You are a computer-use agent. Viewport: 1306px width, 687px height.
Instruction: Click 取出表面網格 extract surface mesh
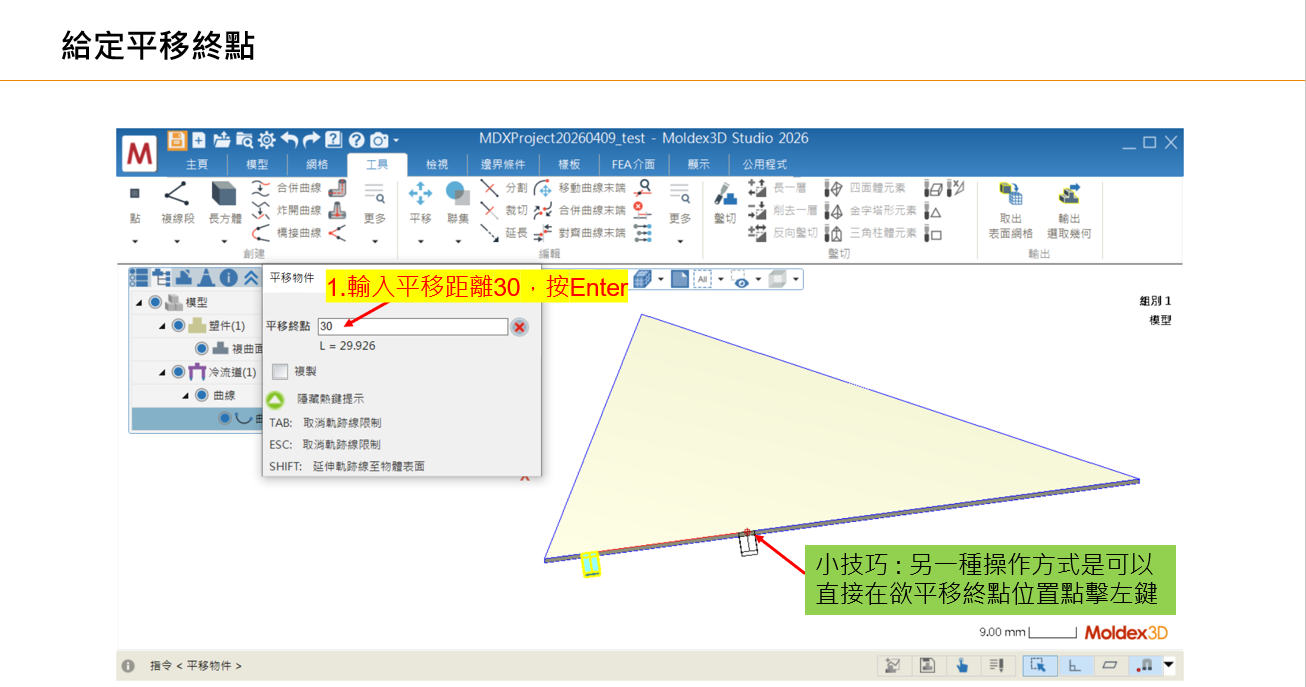(x=1011, y=210)
